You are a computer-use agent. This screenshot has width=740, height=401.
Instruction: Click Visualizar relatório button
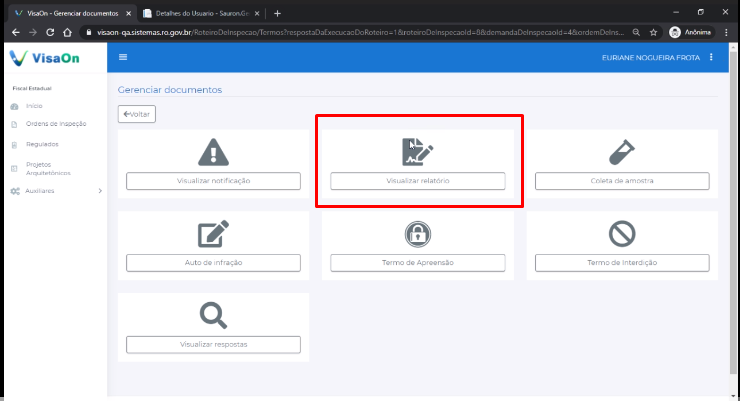[x=418, y=181]
